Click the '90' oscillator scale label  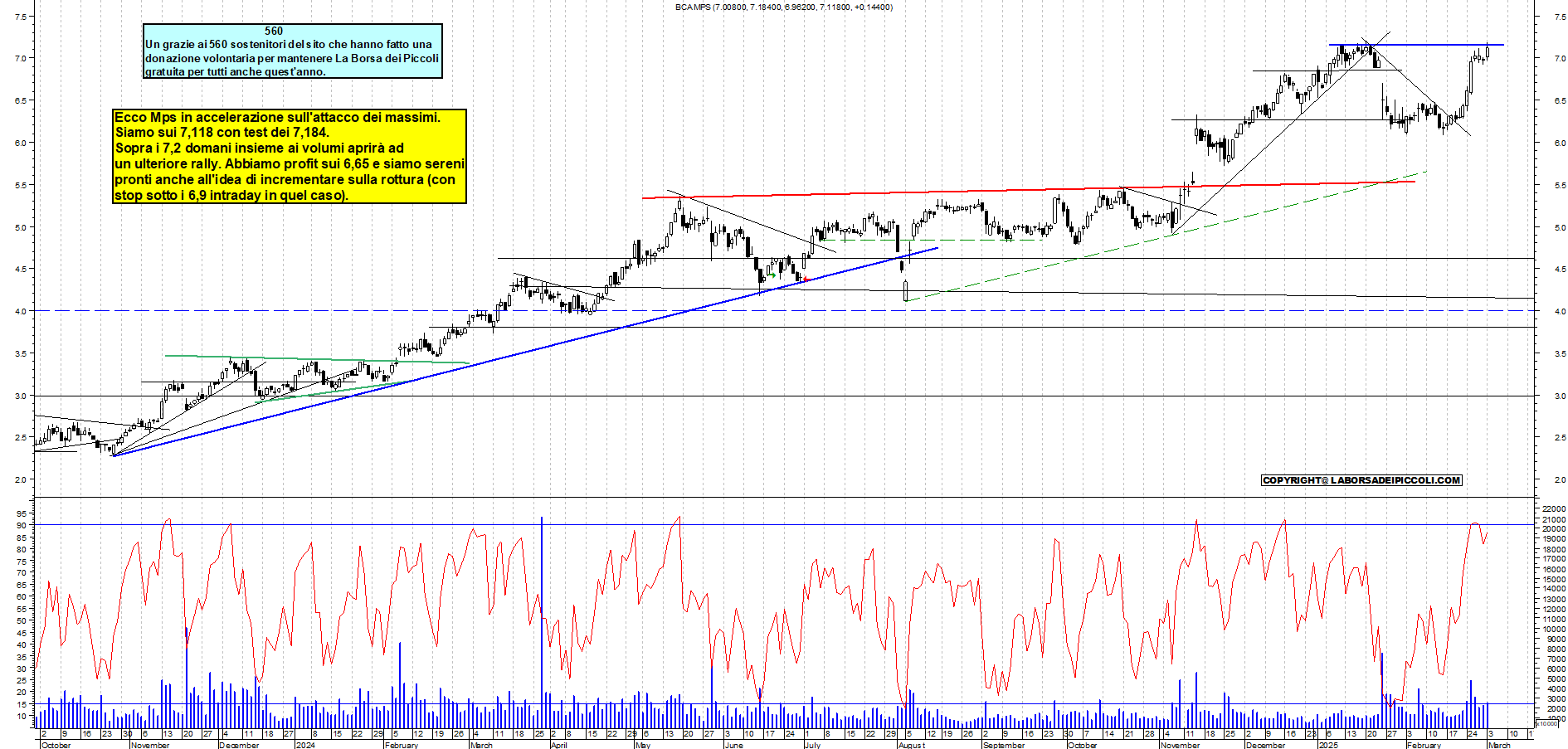(x=21, y=525)
